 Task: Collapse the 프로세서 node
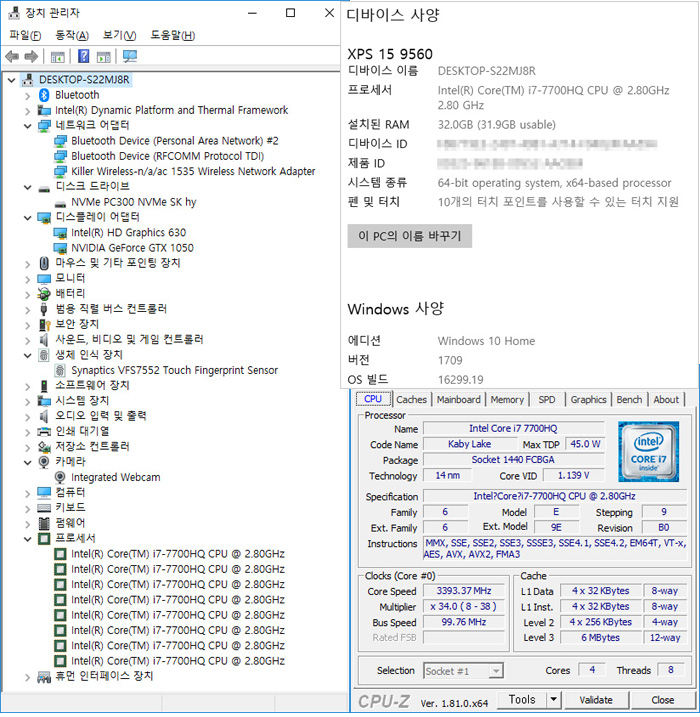tap(27, 539)
